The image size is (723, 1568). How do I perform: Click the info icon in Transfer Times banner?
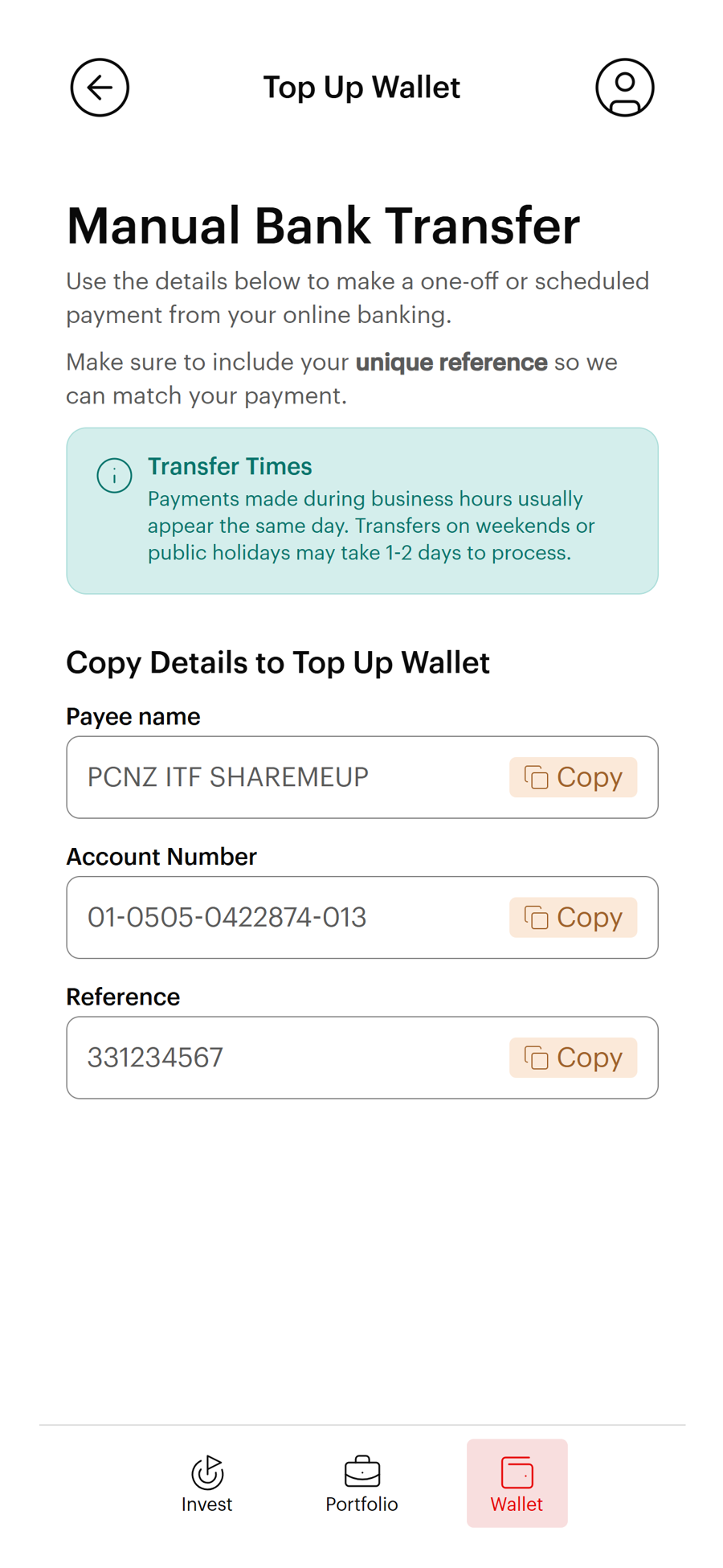[x=114, y=475]
